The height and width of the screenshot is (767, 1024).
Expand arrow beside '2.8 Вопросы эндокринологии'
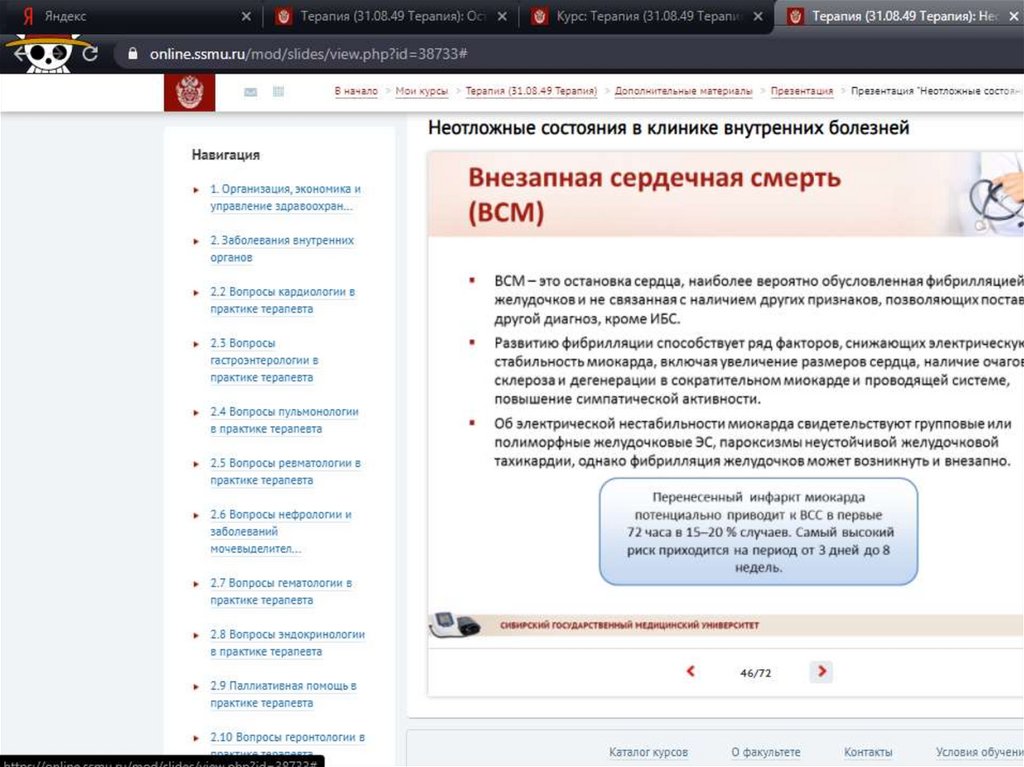[196, 636]
